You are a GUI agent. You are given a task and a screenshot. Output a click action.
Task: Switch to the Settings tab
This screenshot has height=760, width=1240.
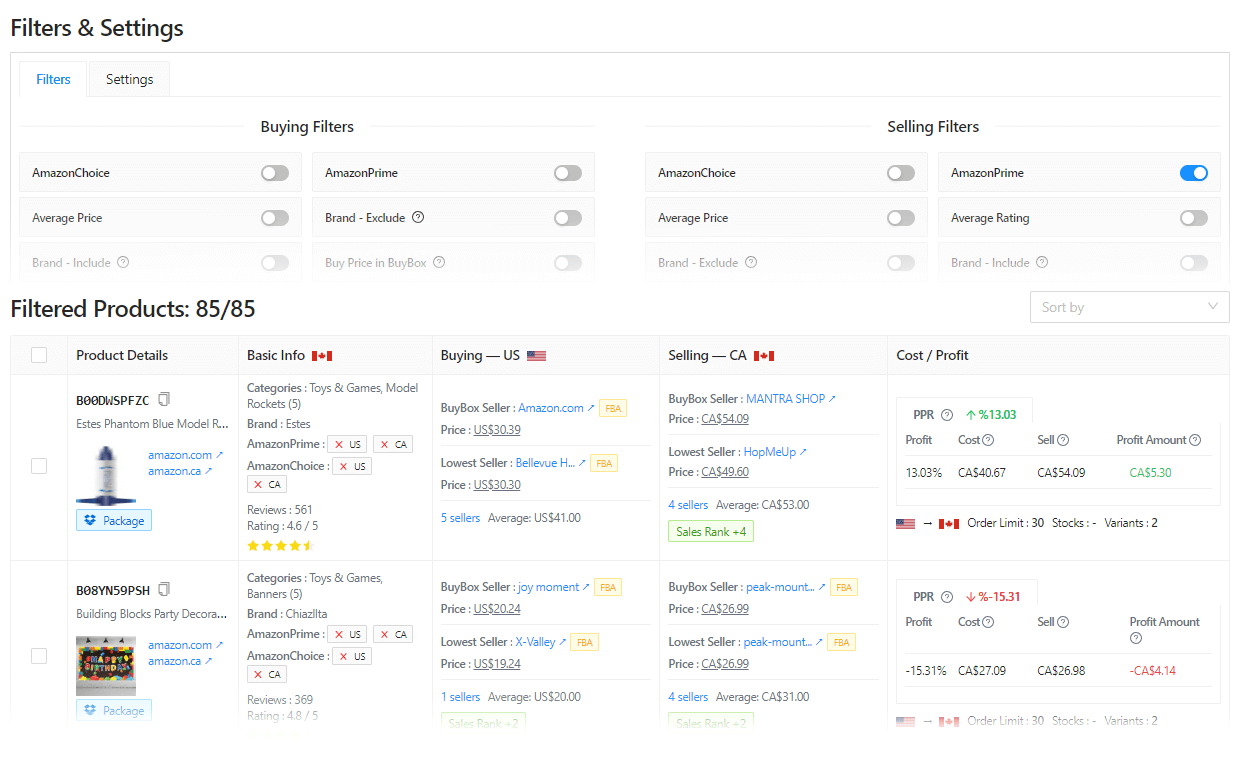click(129, 80)
